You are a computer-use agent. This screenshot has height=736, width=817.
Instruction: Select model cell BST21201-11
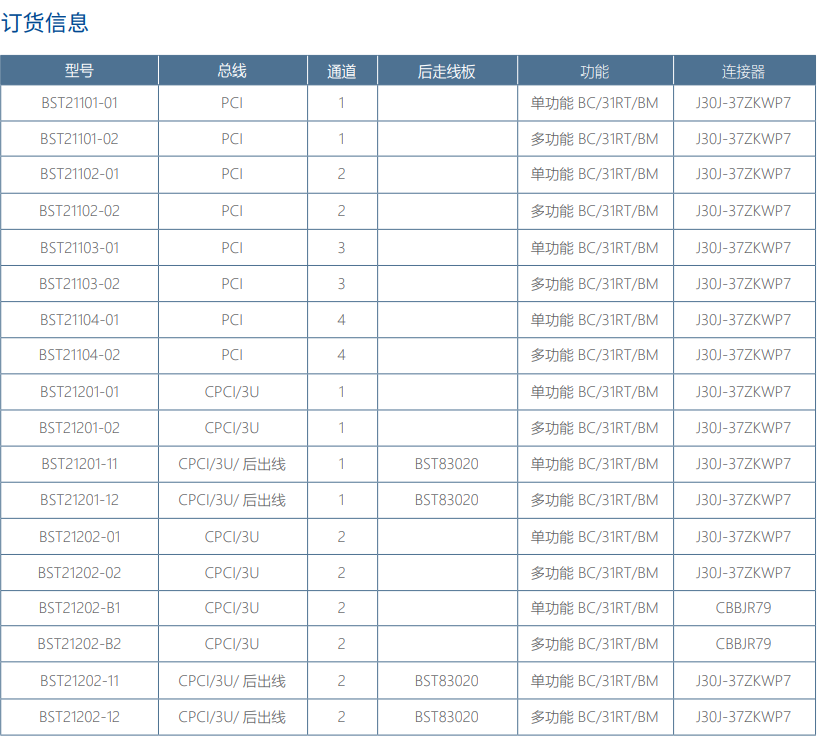pos(79,464)
